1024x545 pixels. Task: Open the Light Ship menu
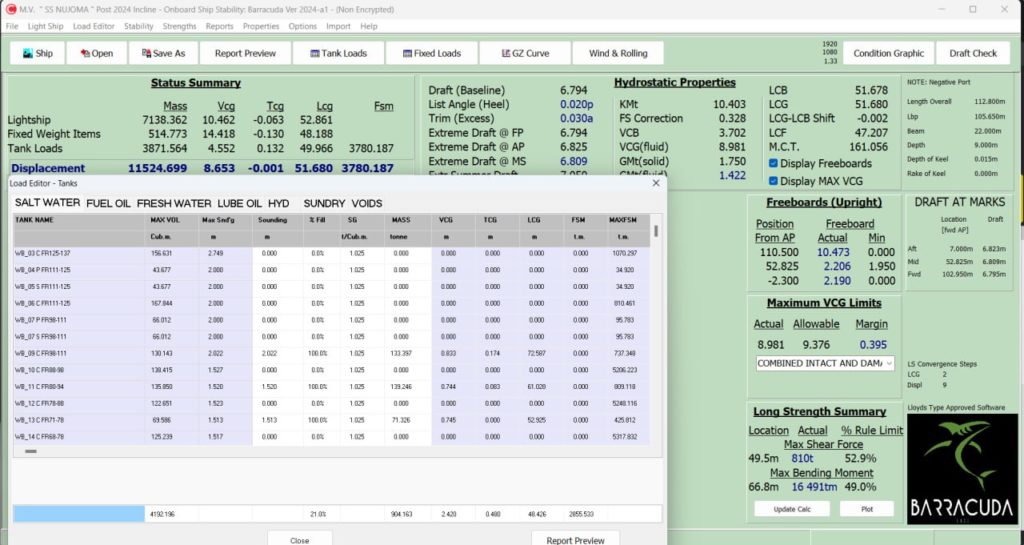(45, 26)
